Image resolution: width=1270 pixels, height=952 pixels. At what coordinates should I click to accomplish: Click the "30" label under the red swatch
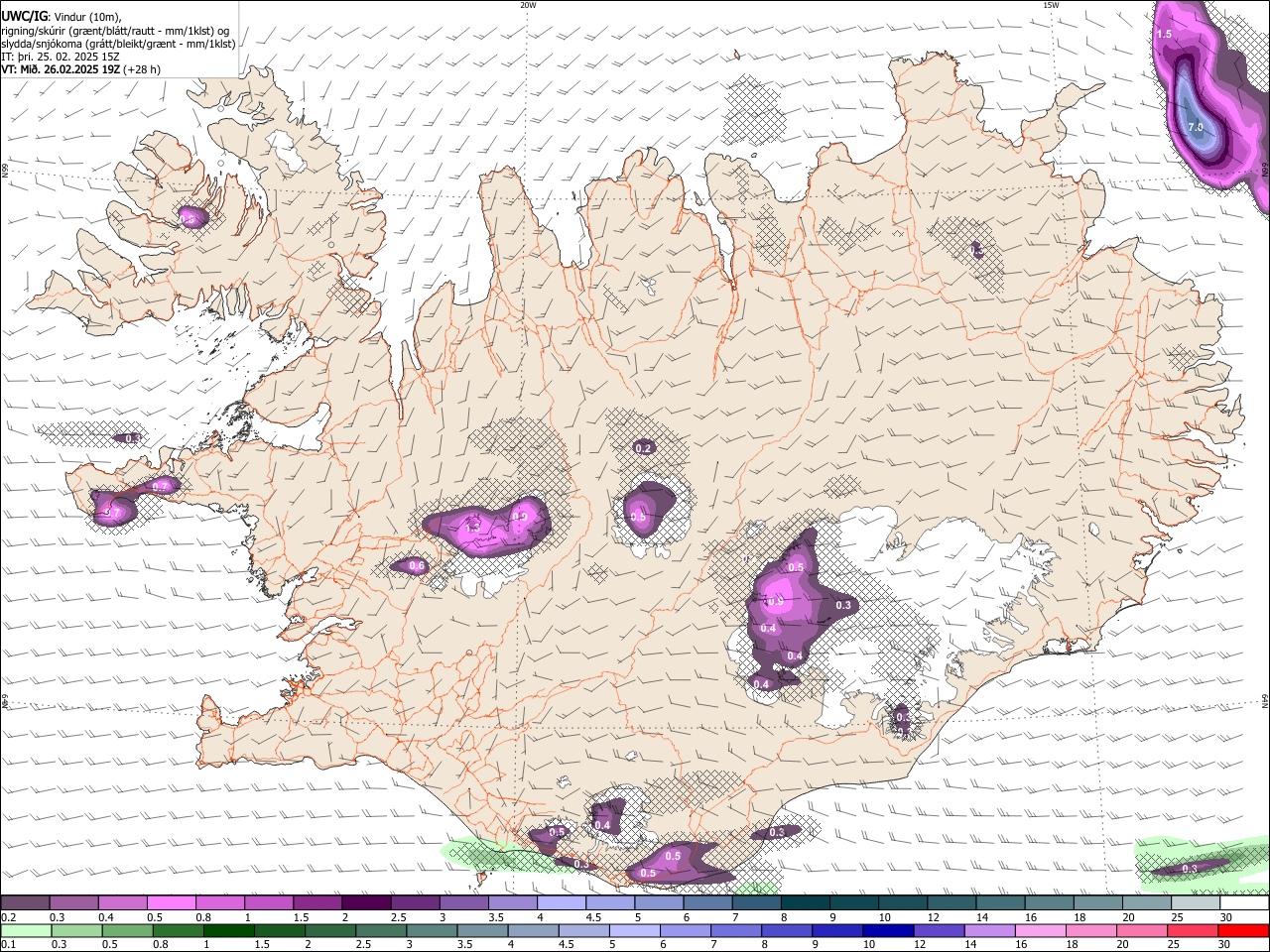click(x=1226, y=944)
